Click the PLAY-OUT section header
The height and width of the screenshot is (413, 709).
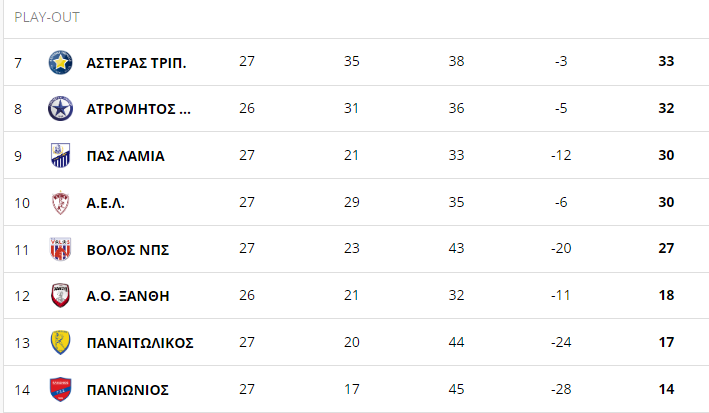pyautogui.click(x=47, y=17)
